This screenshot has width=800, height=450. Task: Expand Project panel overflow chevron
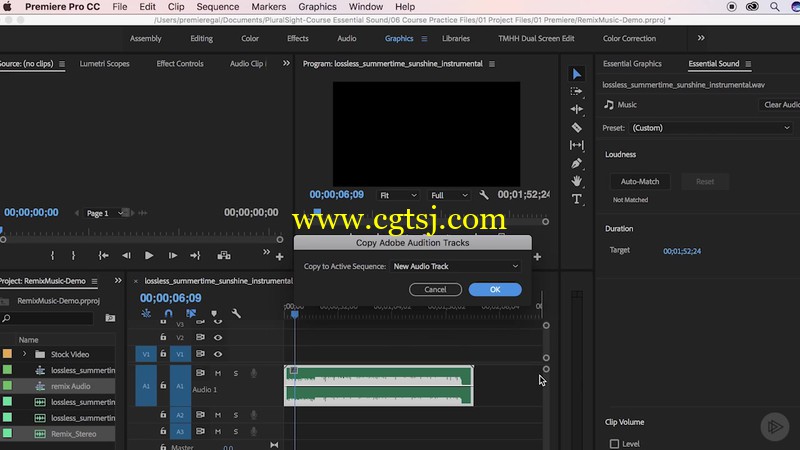[118, 281]
